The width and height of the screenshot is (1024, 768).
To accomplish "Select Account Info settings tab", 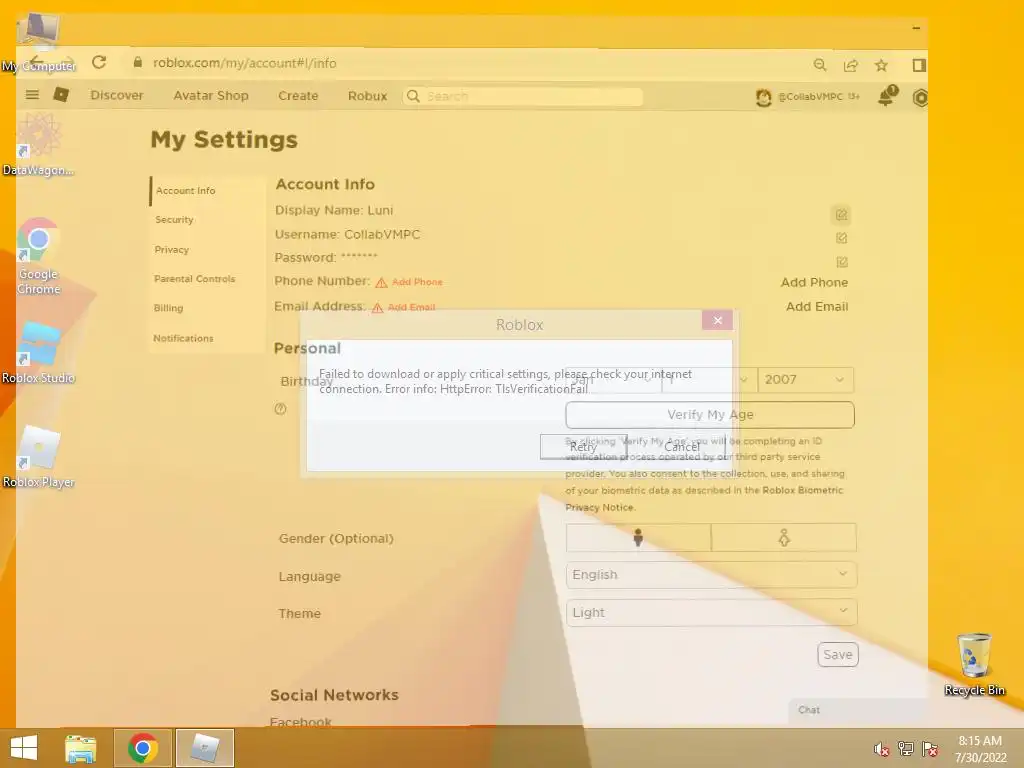I will pos(207,191).
